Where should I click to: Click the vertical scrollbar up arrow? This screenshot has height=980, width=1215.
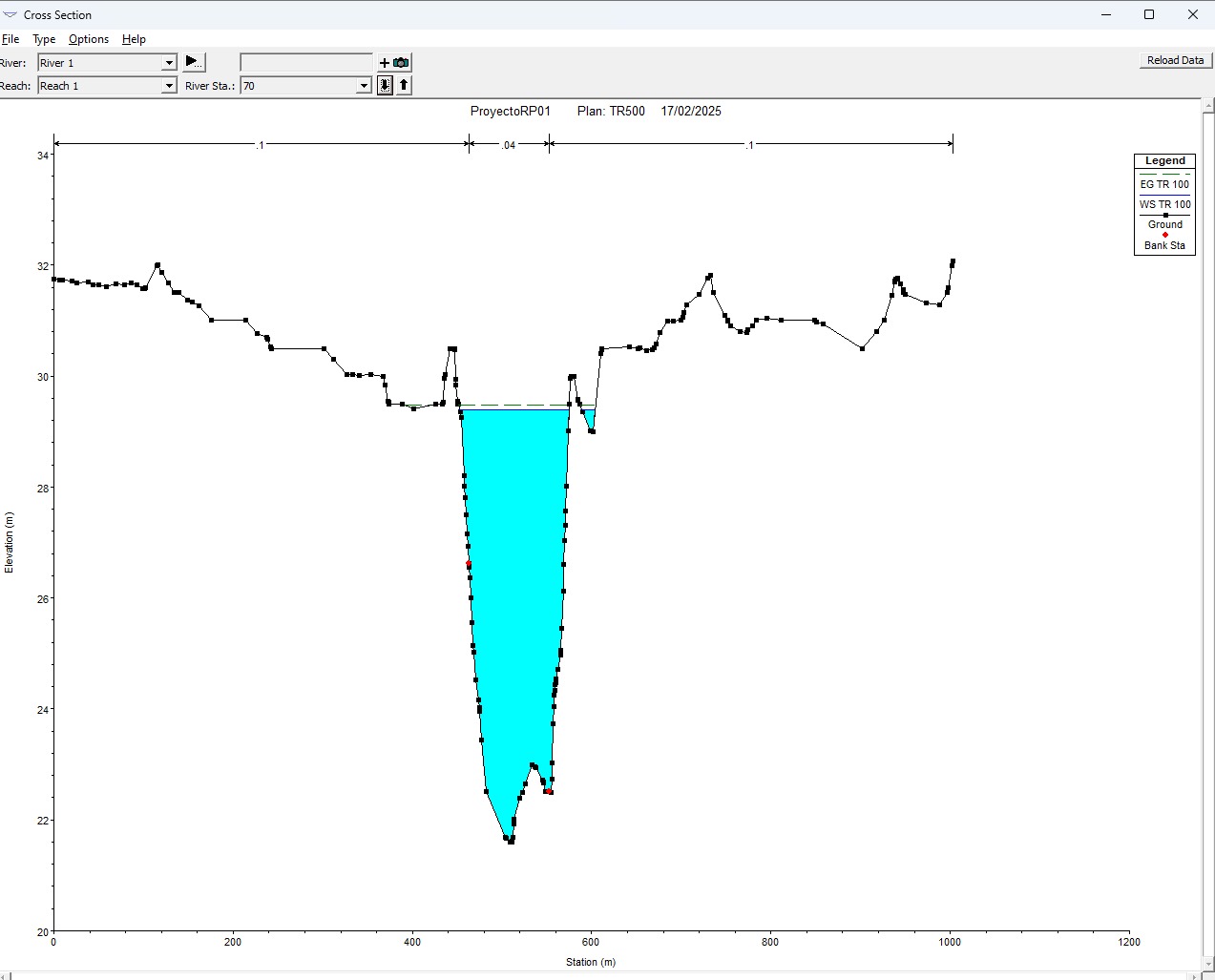coord(1207,104)
